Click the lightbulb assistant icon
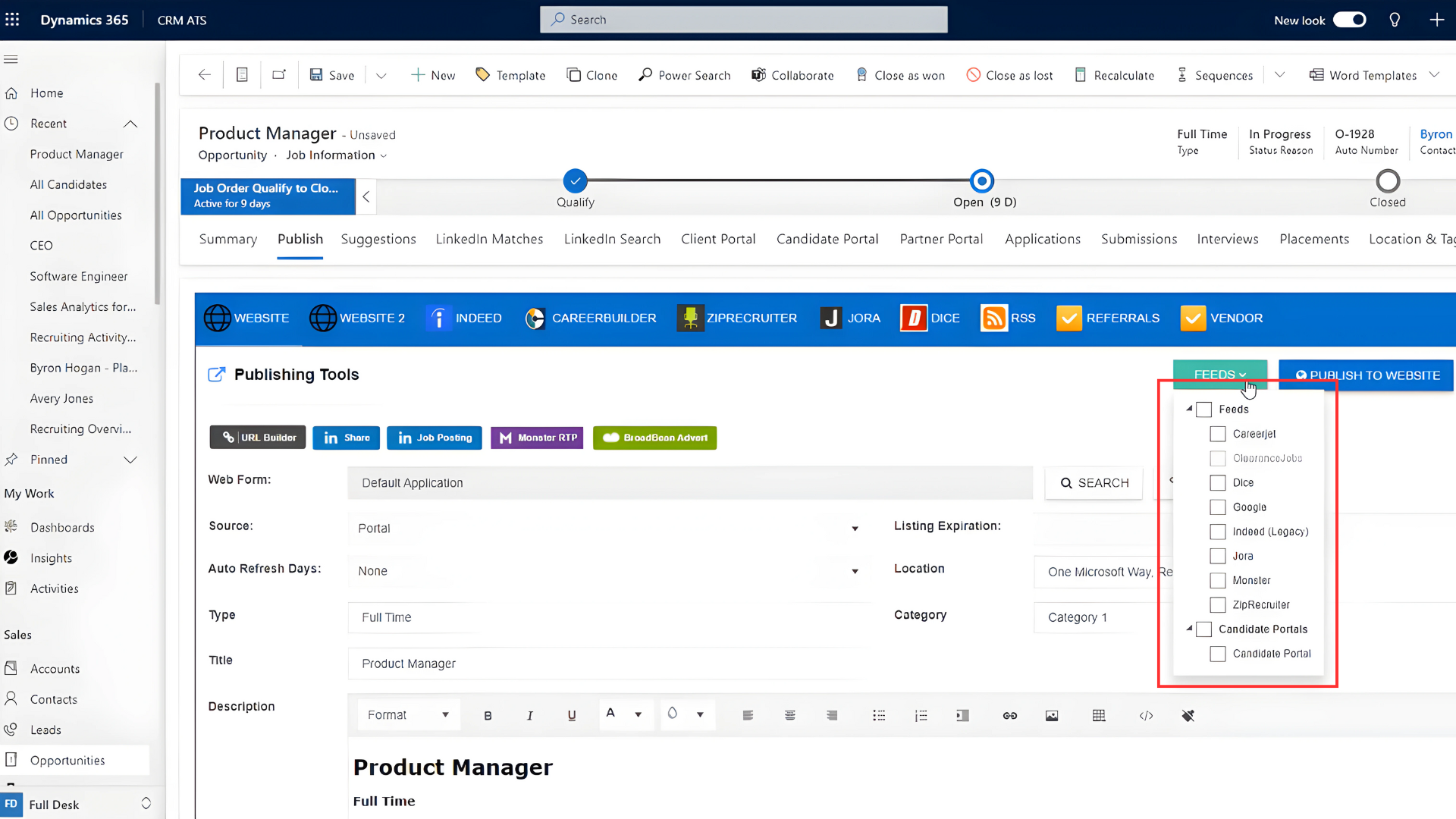Viewport: 1456px width, 819px height. (x=1395, y=20)
